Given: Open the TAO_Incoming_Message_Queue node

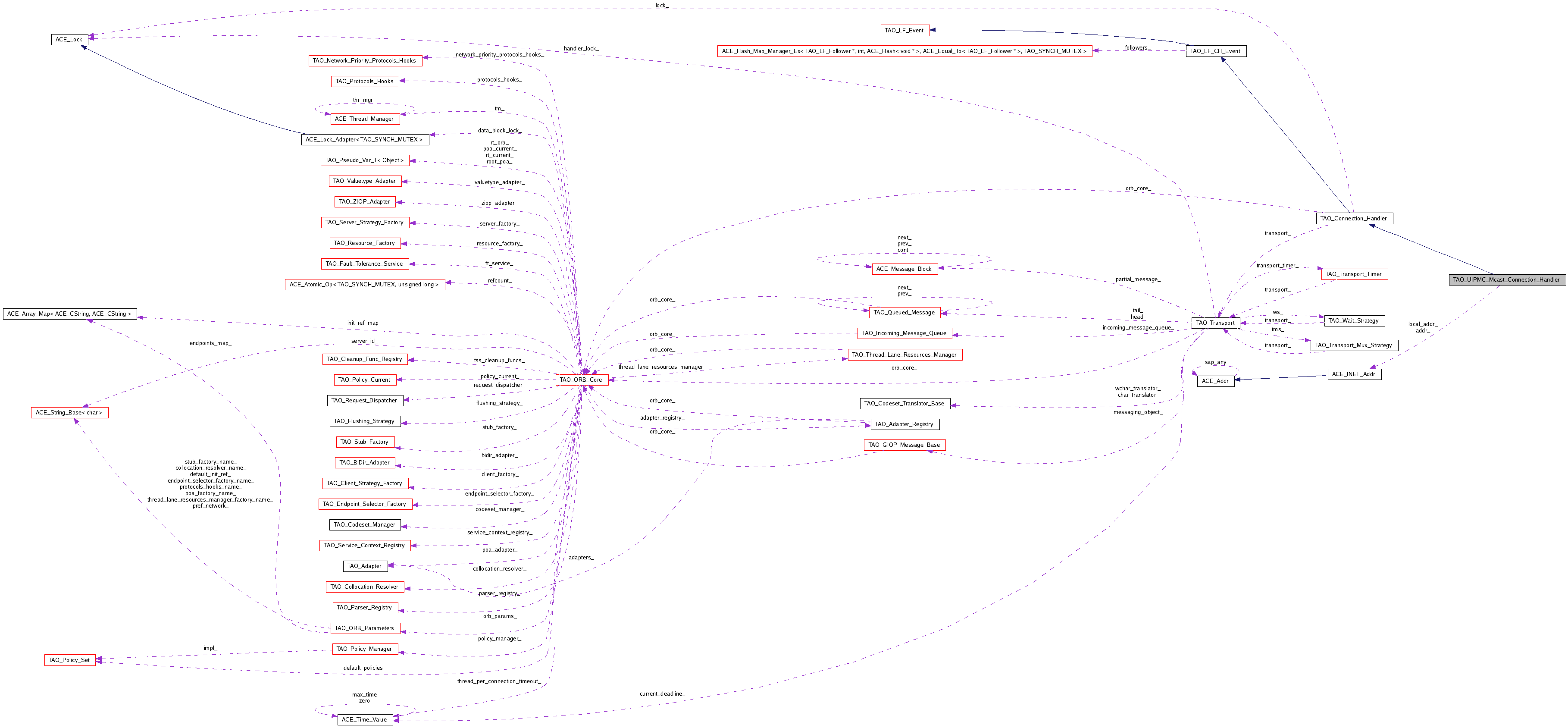Looking at the screenshot, I should click(x=904, y=333).
